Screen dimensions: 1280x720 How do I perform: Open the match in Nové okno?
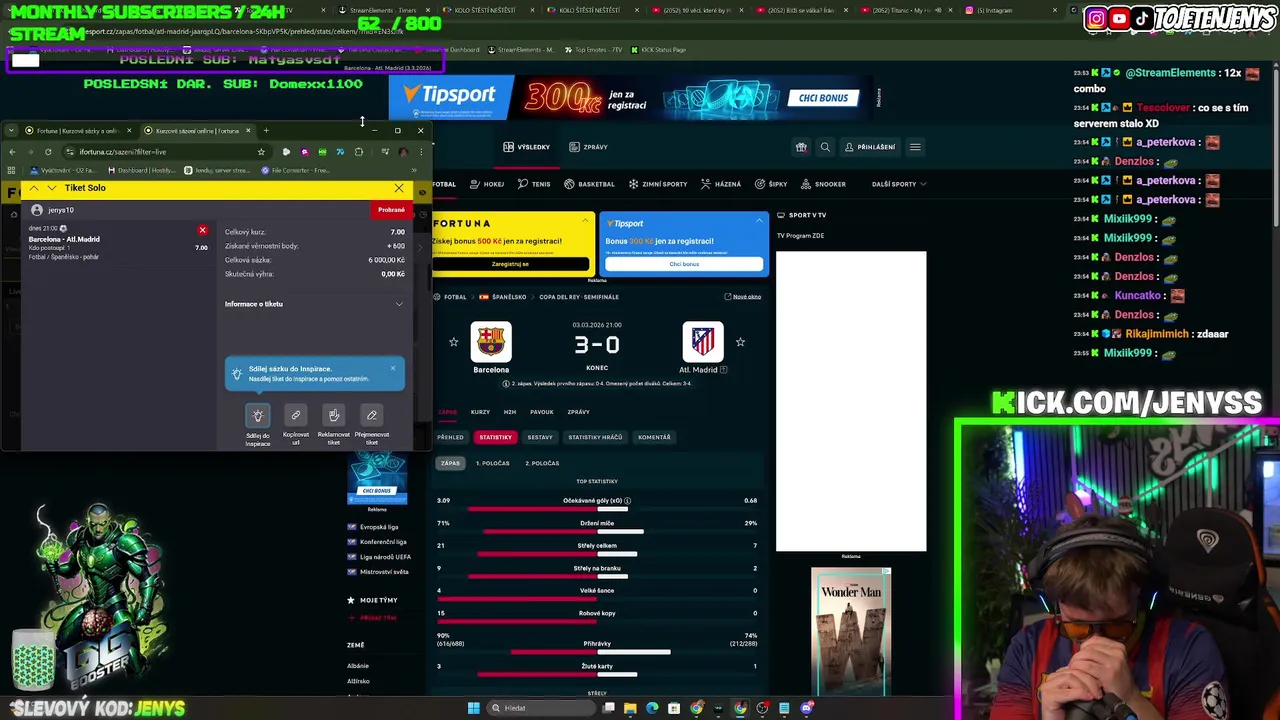click(742, 297)
